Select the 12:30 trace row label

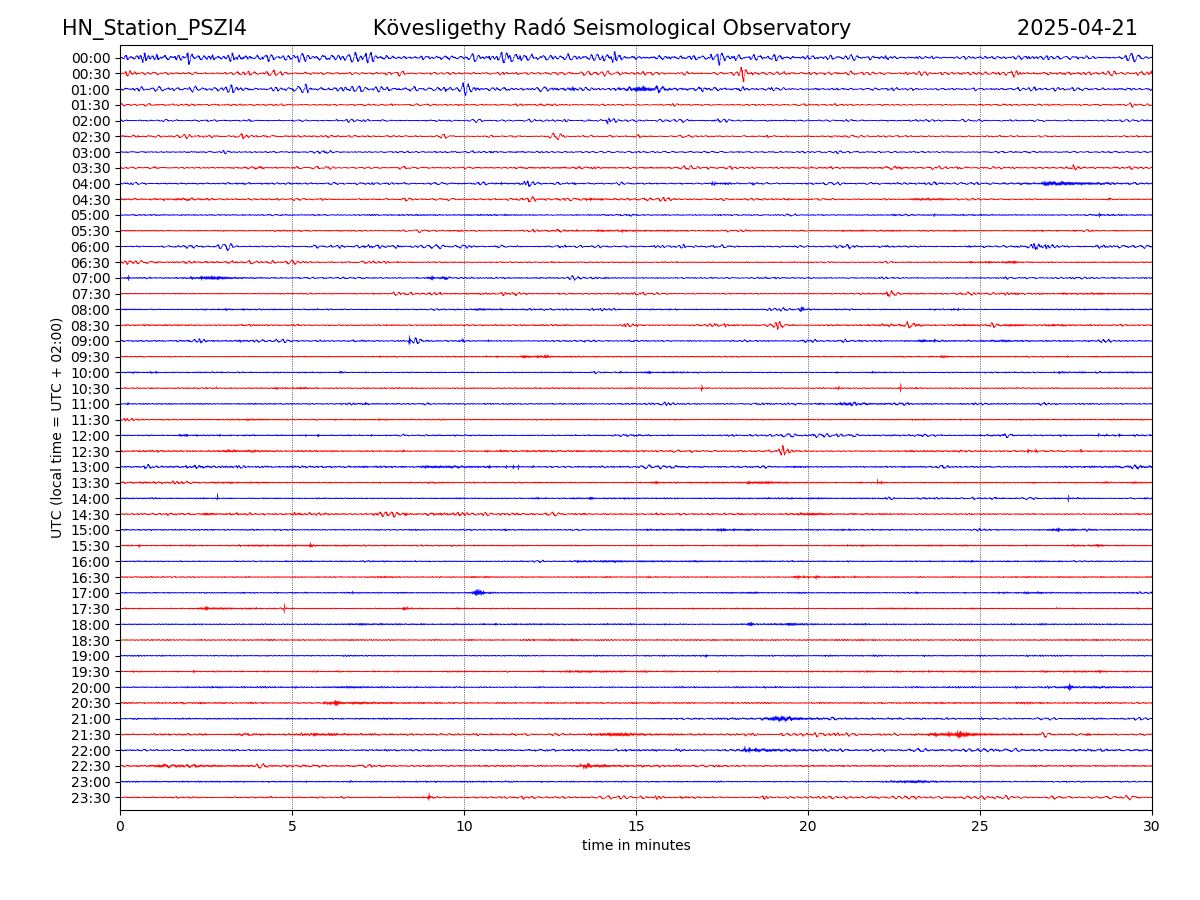[x=90, y=452]
